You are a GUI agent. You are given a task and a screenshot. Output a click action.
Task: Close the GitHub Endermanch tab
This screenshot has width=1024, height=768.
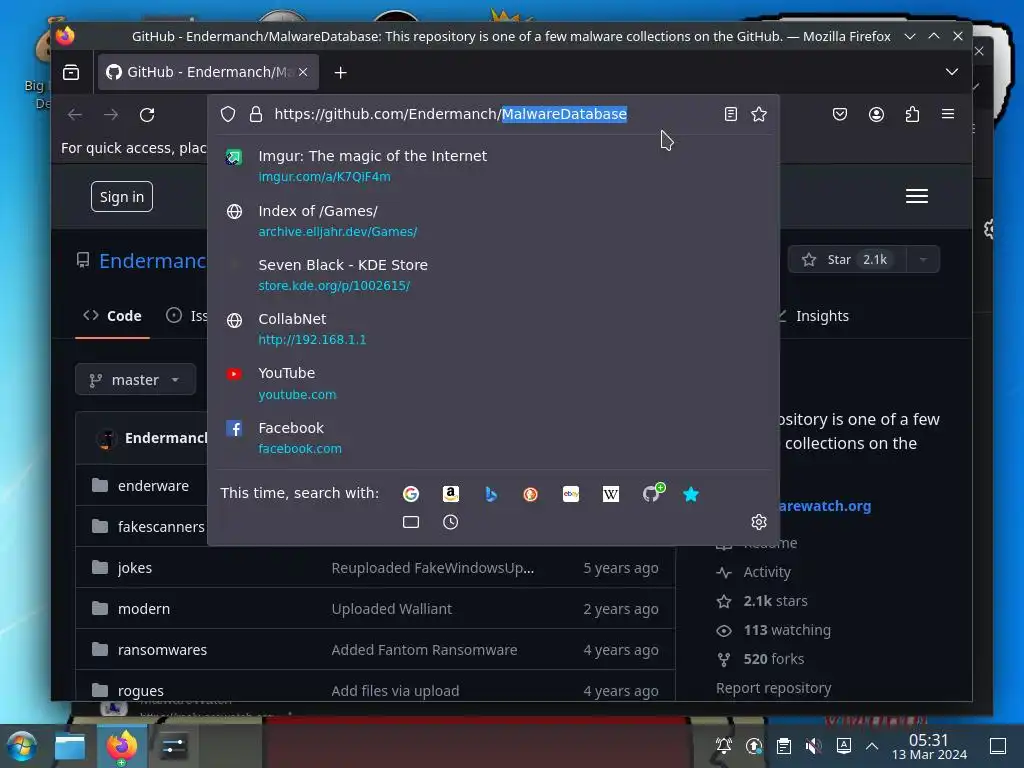coord(303,72)
